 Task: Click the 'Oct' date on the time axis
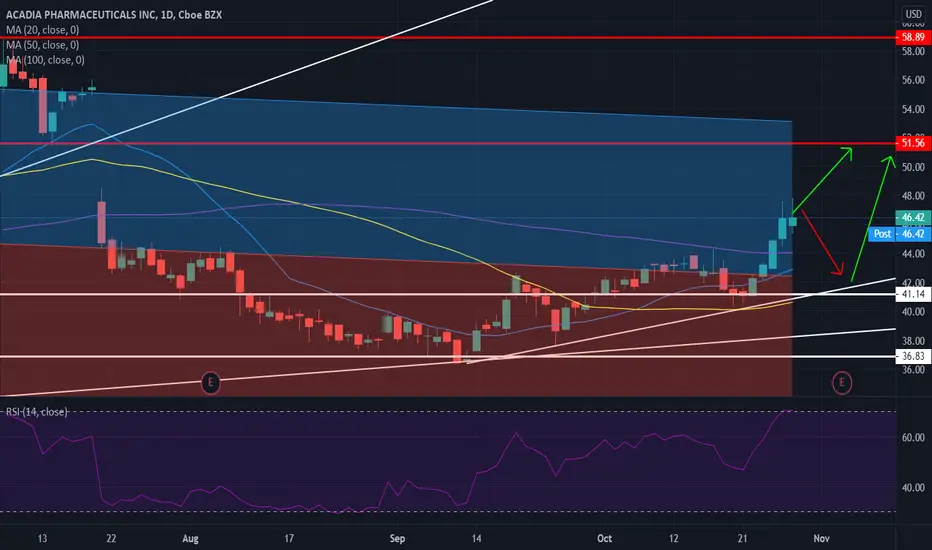click(604, 539)
